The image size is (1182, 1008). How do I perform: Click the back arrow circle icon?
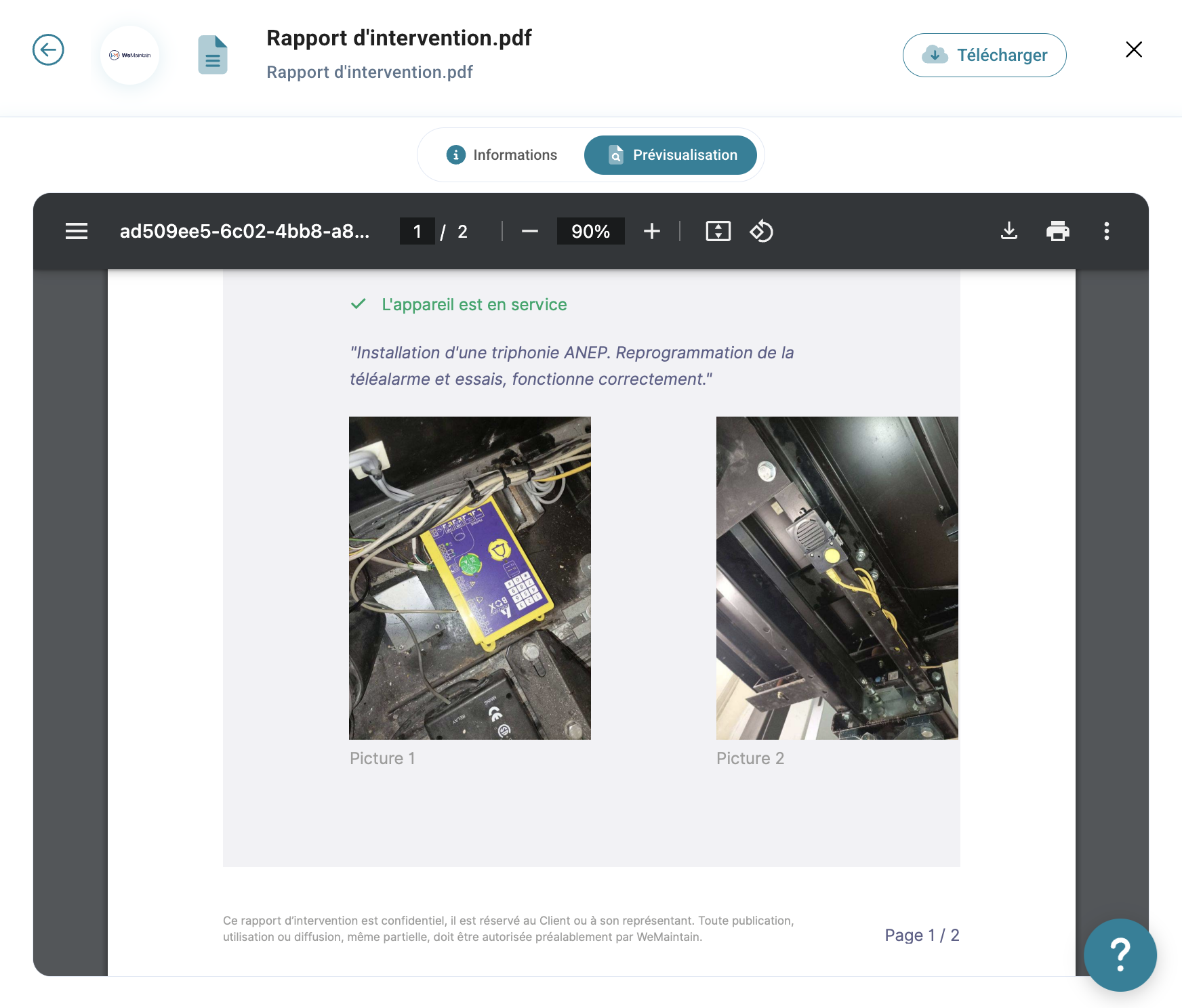(x=48, y=50)
